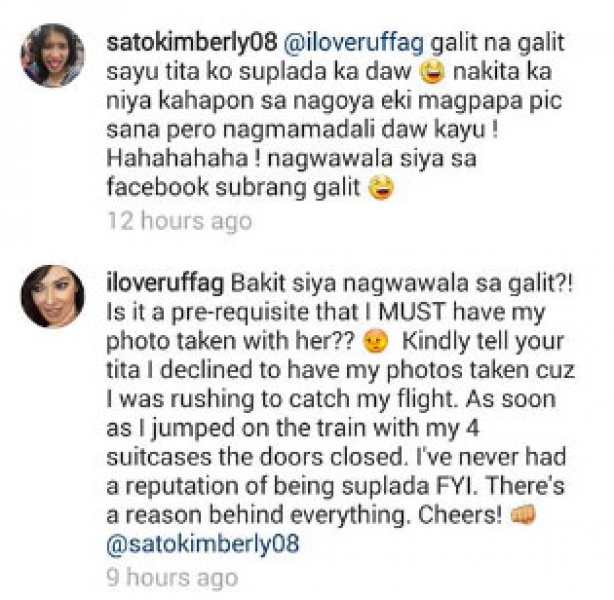Click the fist bump emoji after 'Cheers!'
The image size is (614, 600).
click(x=523, y=514)
